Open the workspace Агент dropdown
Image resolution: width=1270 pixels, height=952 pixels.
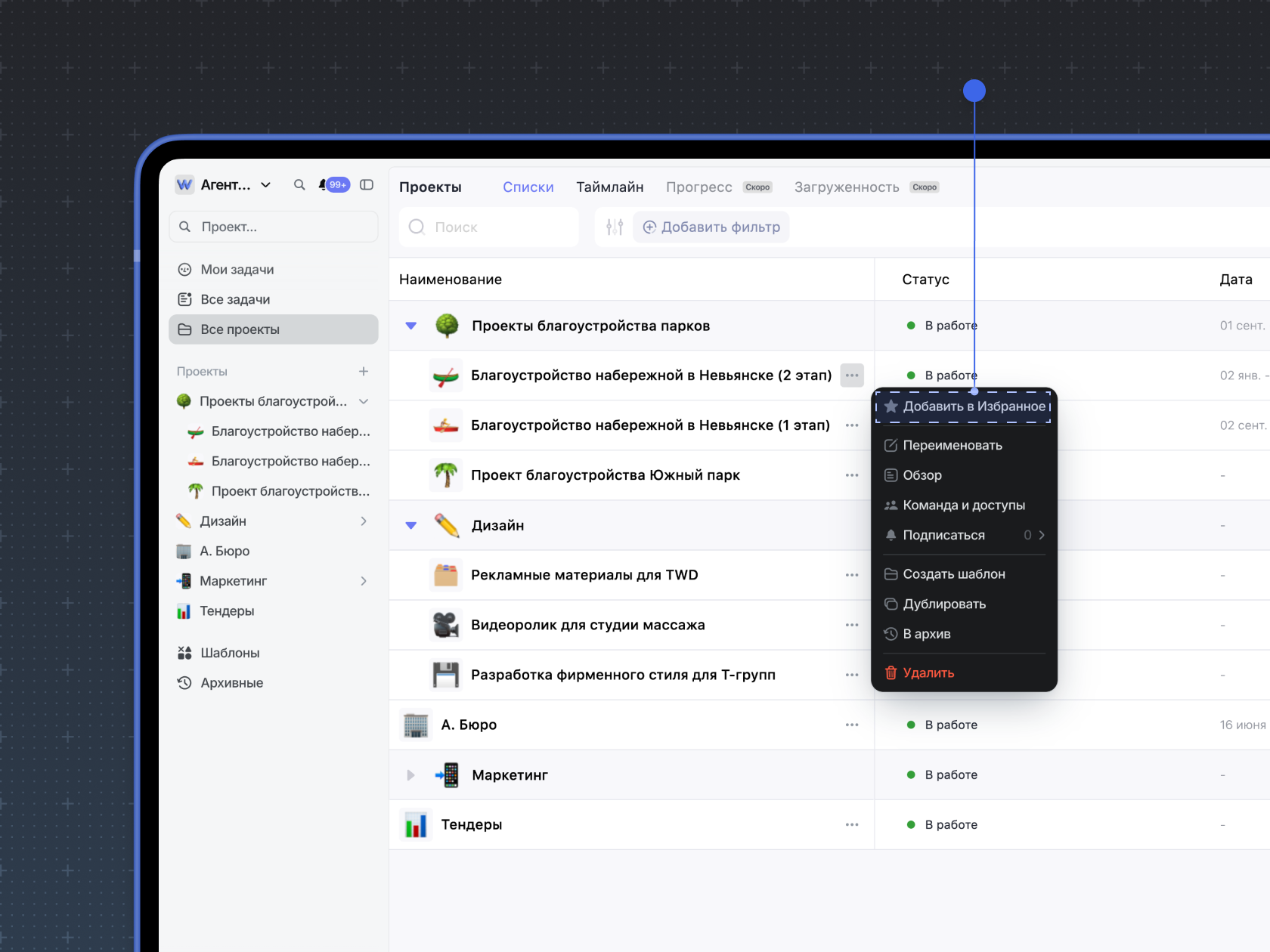click(234, 185)
